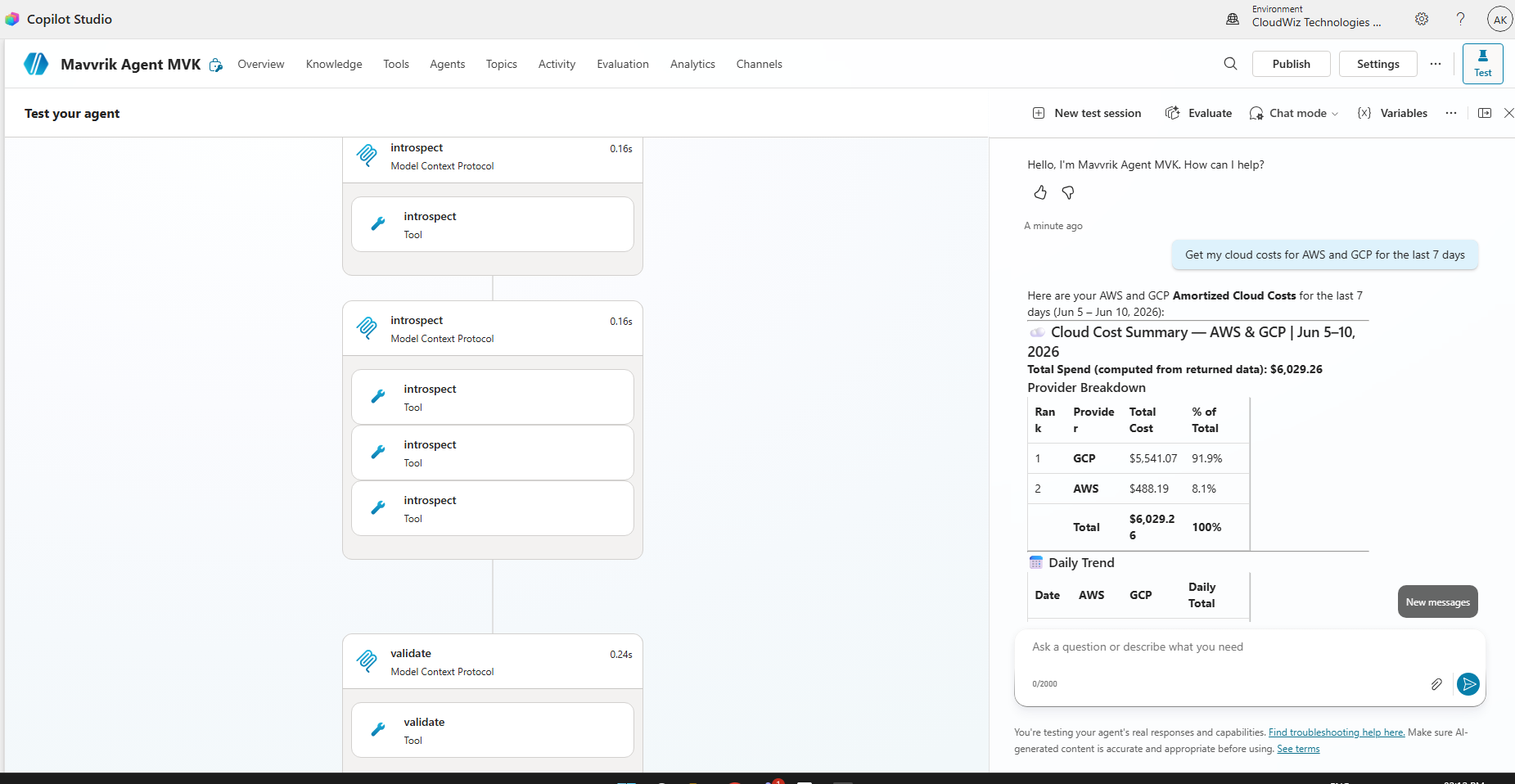Screen dimensions: 1515x784
Task: Select the validate Tool card
Action: pyautogui.click(x=493, y=730)
